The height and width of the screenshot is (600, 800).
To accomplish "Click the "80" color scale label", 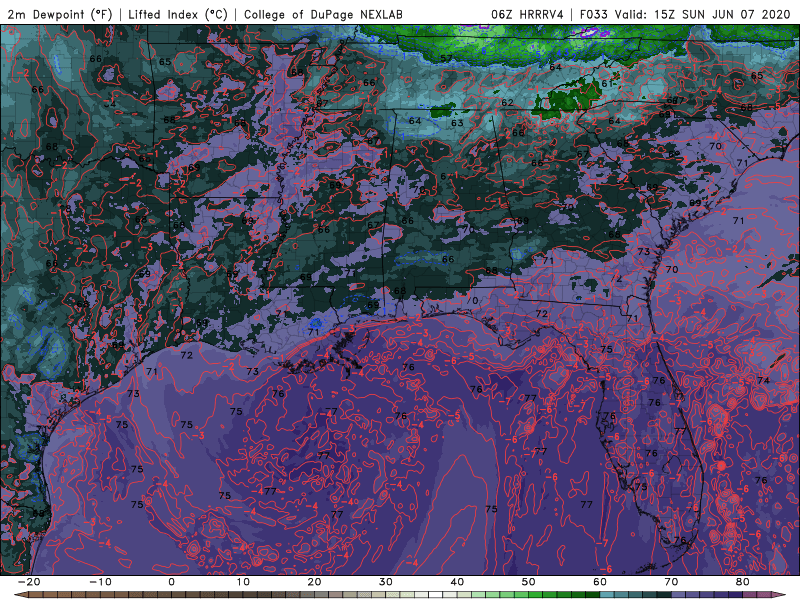I will point(743,582).
